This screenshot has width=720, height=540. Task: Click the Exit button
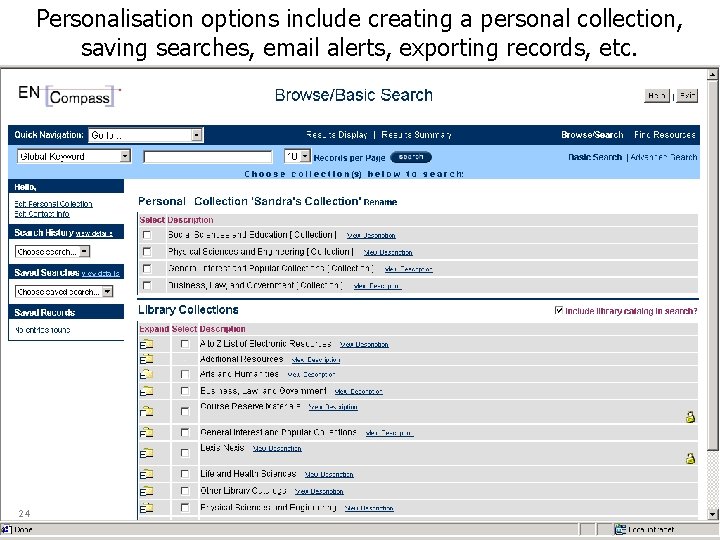click(x=687, y=96)
